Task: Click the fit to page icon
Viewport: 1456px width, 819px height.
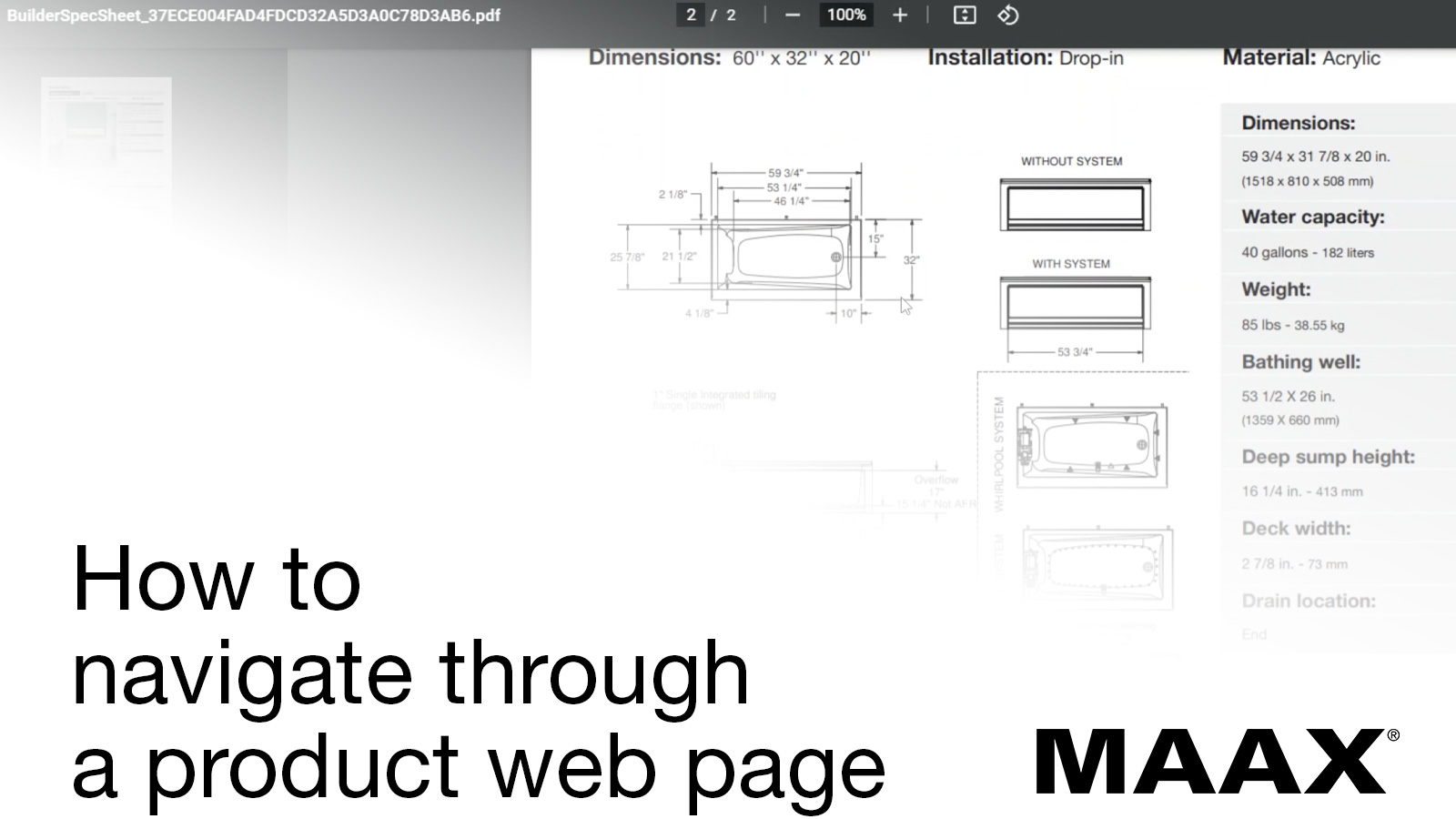Action: tap(965, 15)
